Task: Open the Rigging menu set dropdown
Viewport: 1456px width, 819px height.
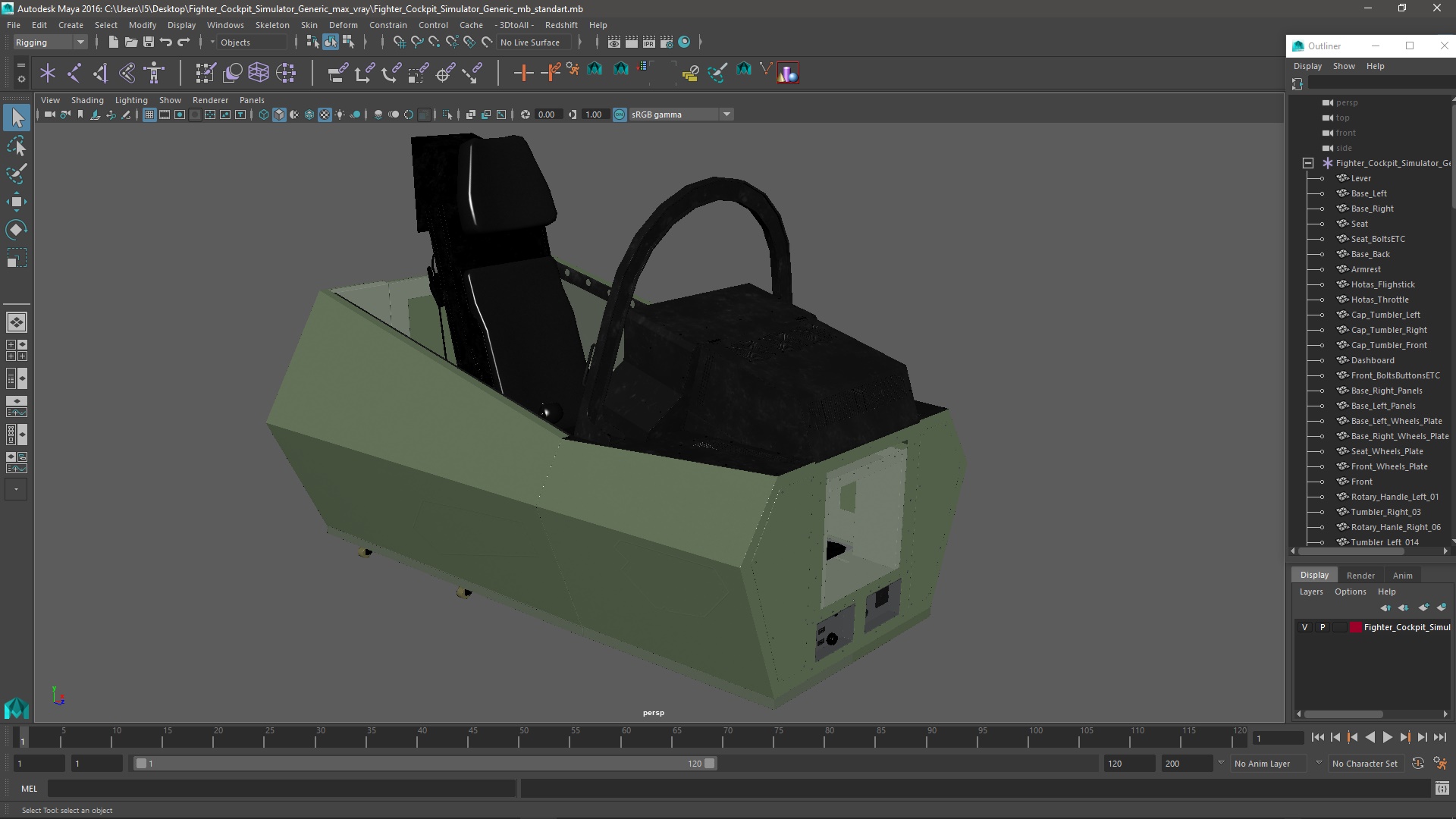Action: pyautogui.click(x=50, y=42)
